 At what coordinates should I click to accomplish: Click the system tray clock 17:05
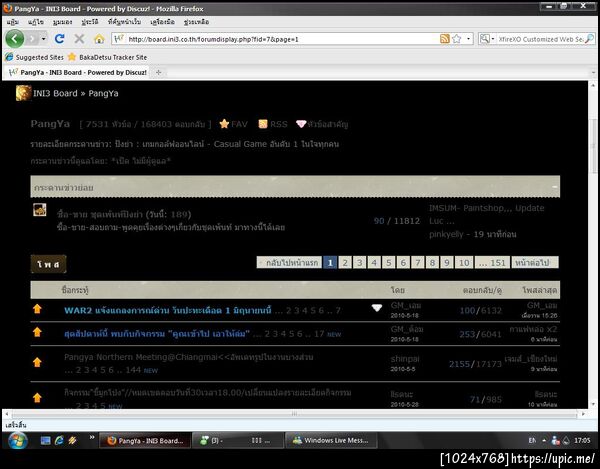click(x=582, y=441)
